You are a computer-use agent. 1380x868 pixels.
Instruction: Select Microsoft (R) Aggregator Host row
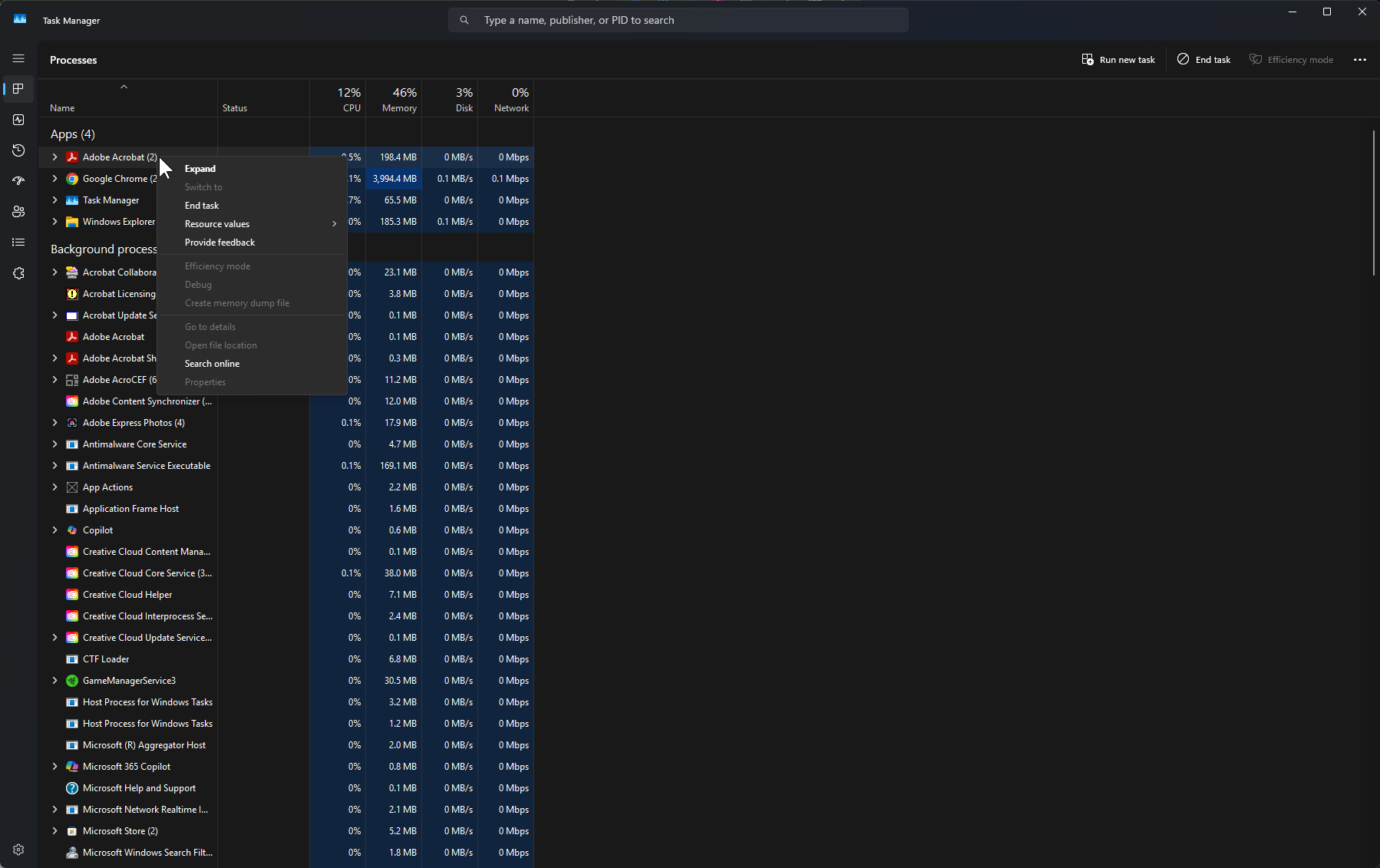tap(286, 745)
